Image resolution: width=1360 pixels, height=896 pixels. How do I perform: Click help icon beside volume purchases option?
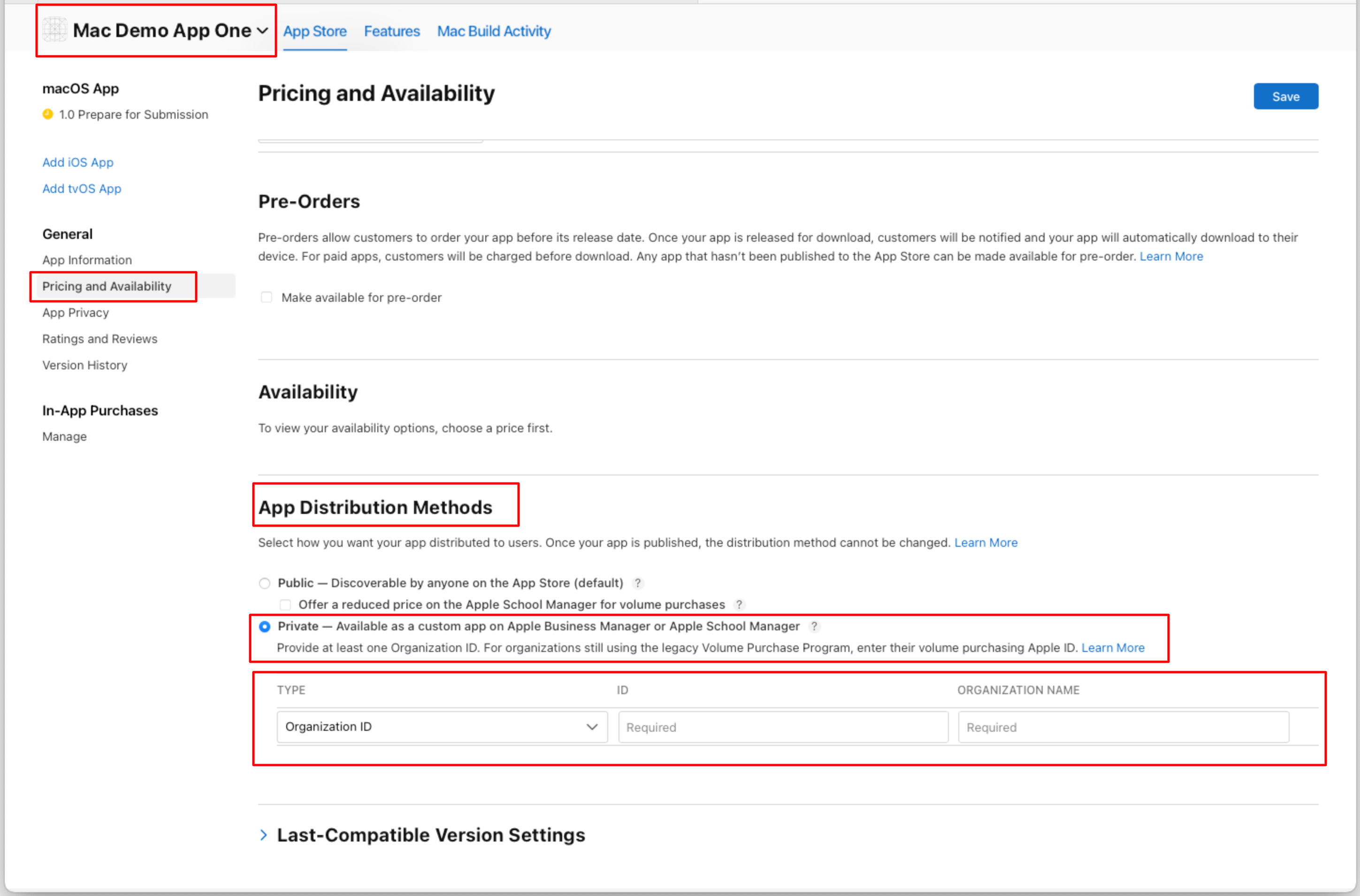coord(739,605)
